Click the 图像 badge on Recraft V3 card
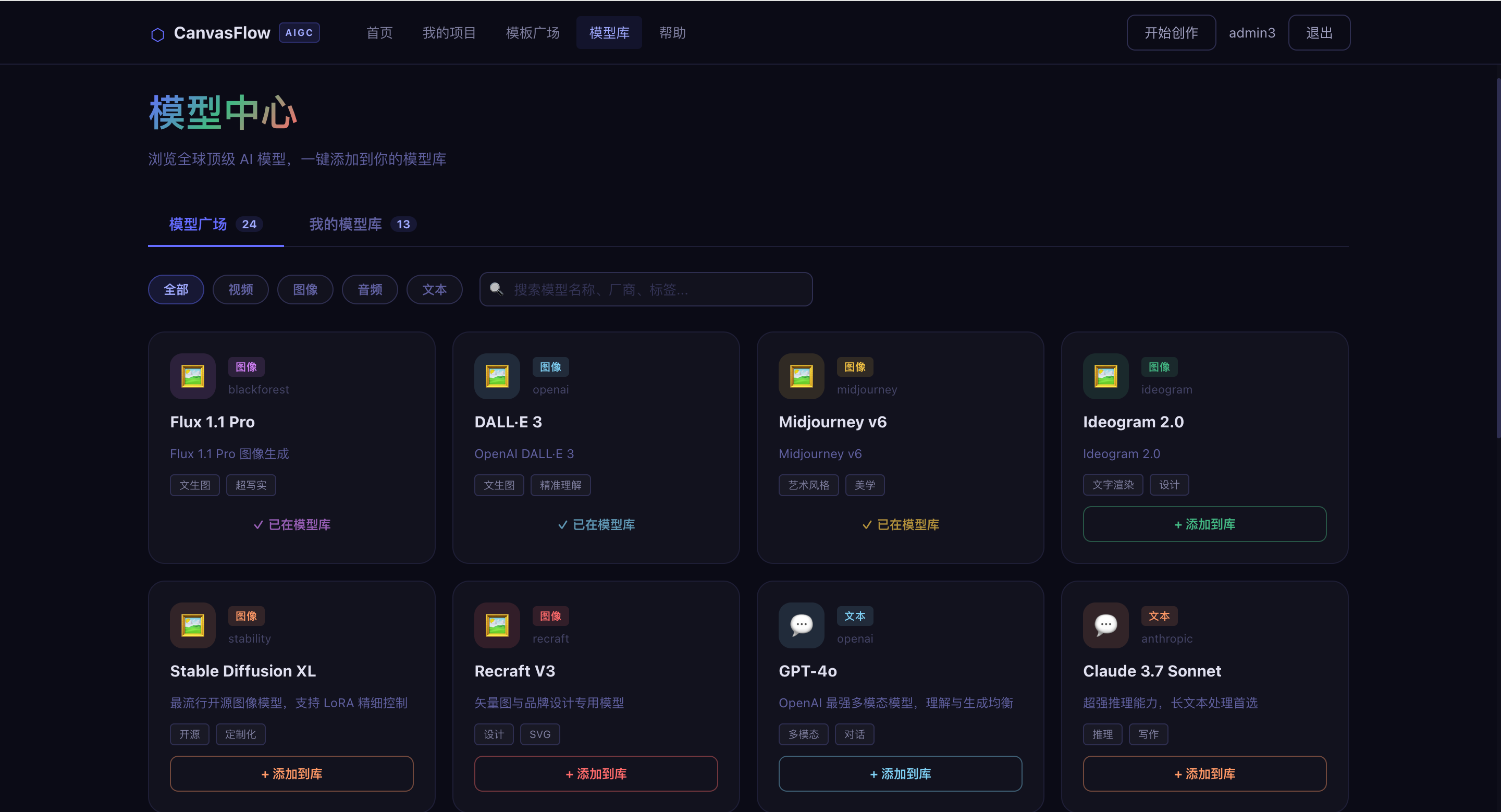The width and height of the screenshot is (1501, 812). [551, 616]
